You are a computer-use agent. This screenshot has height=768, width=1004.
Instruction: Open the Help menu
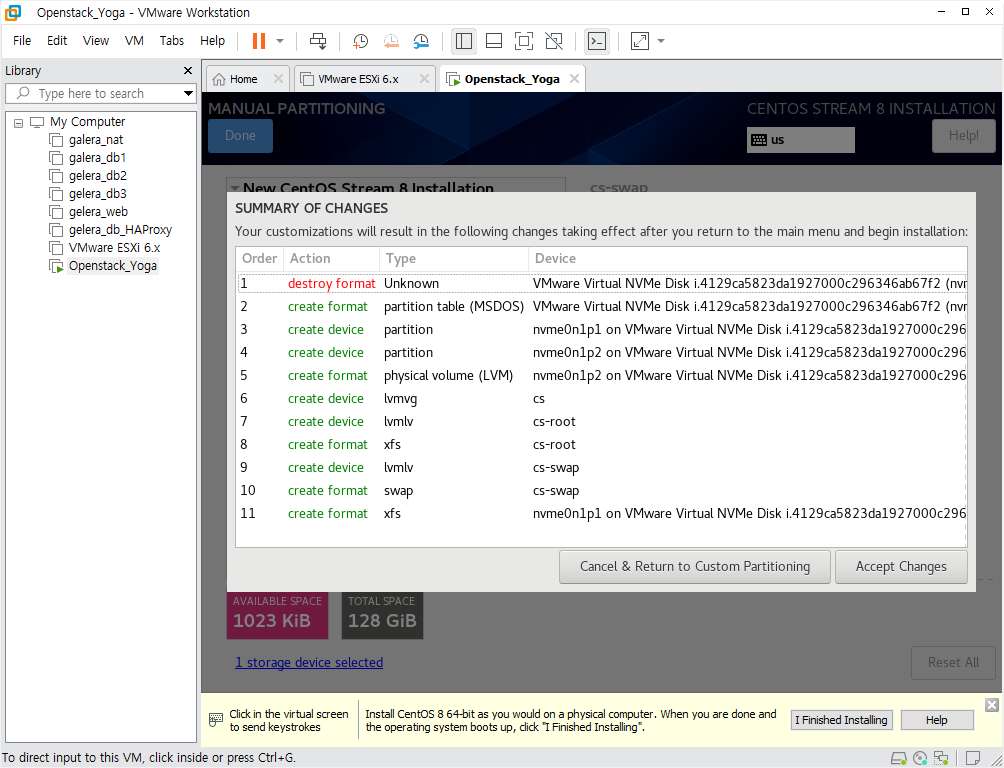click(x=212, y=40)
